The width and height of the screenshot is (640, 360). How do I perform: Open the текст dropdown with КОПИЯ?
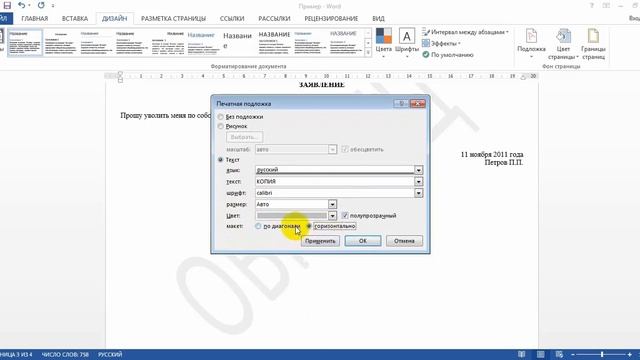tap(418, 181)
